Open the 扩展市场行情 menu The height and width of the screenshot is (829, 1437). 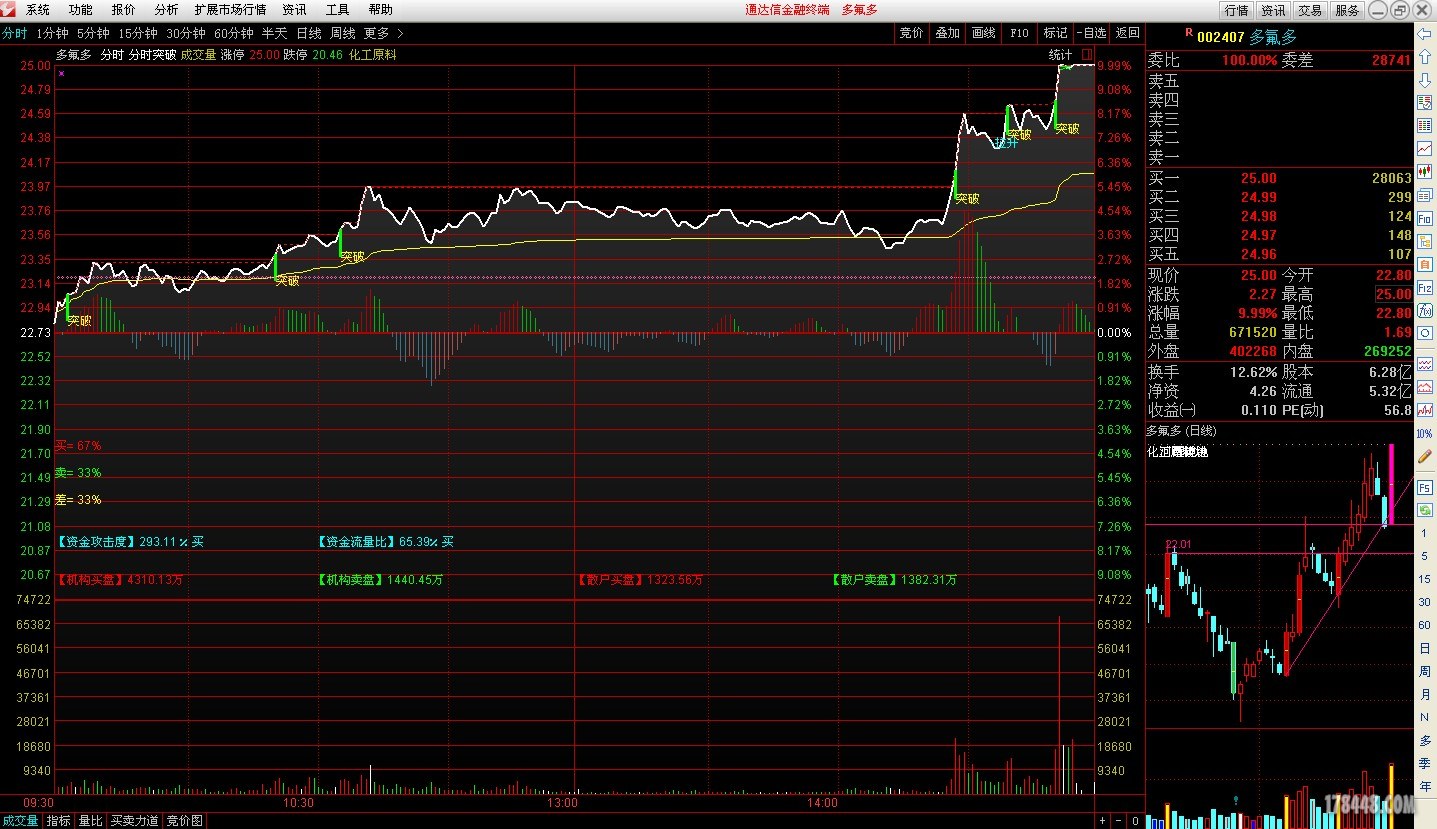230,10
